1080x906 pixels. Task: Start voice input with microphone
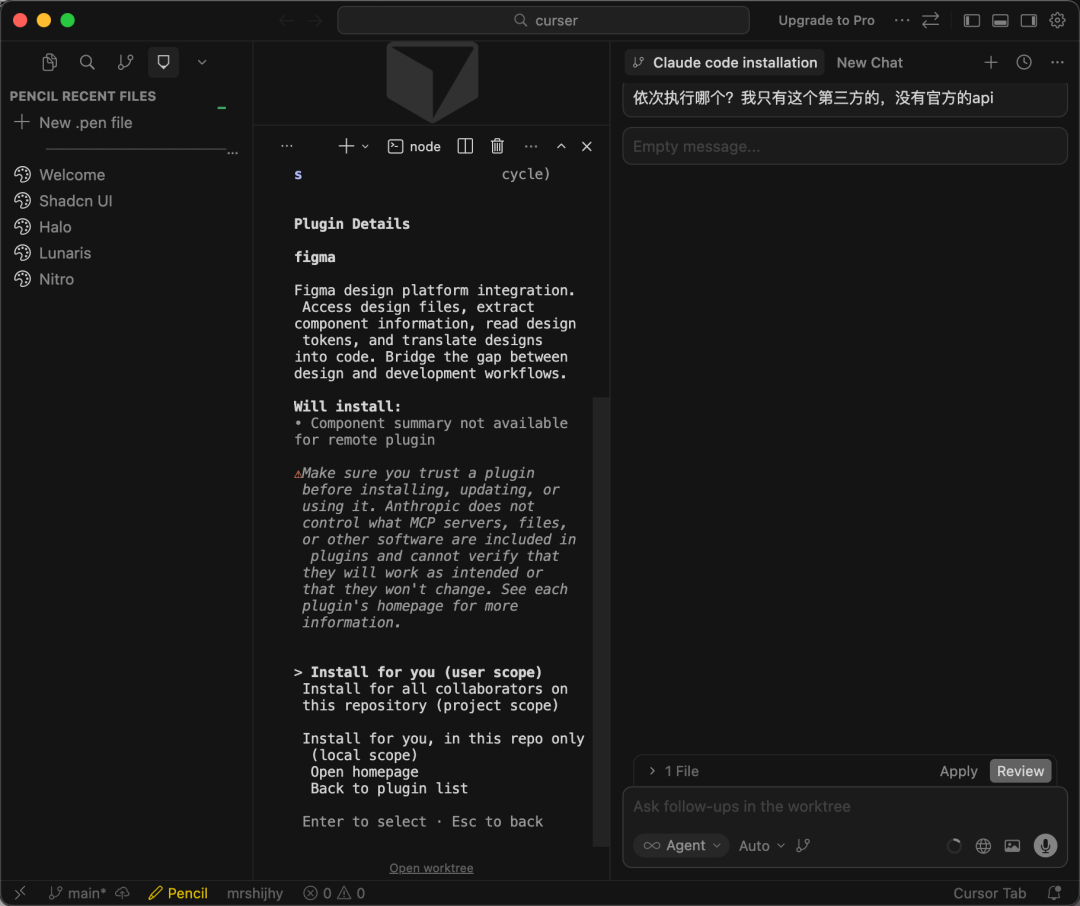(x=1045, y=845)
